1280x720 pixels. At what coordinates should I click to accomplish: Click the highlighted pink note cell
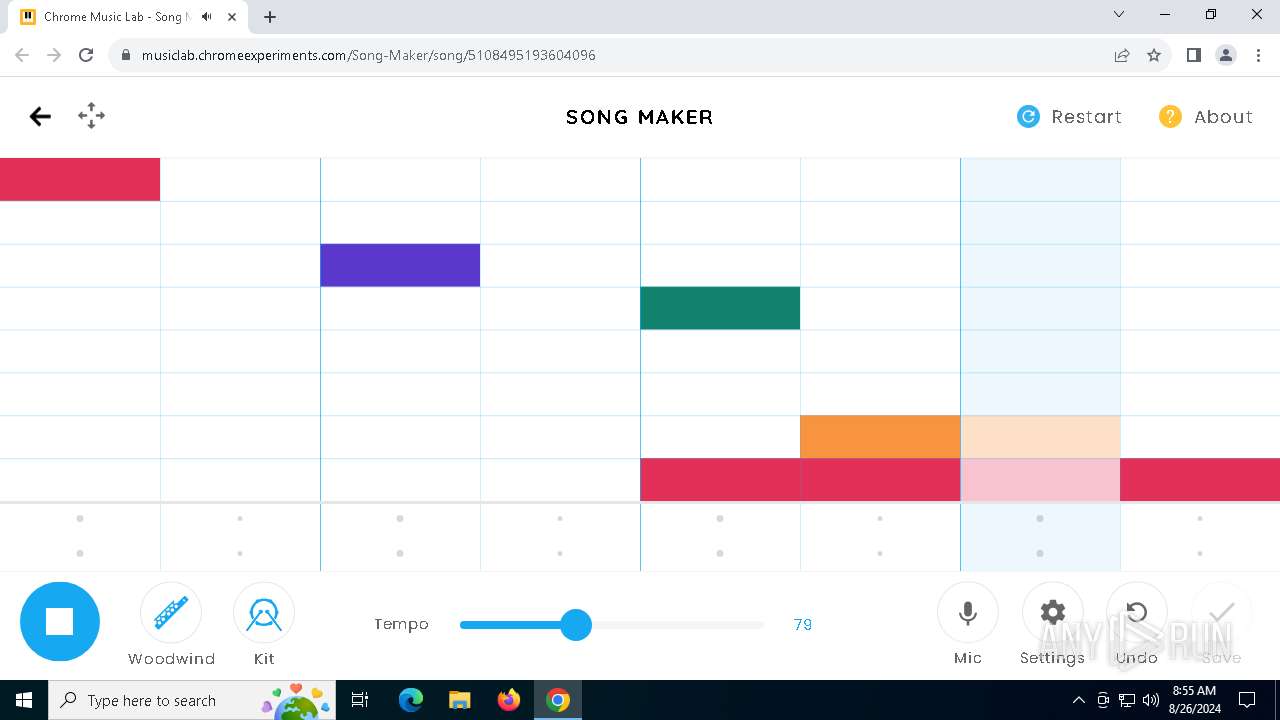(1040, 480)
